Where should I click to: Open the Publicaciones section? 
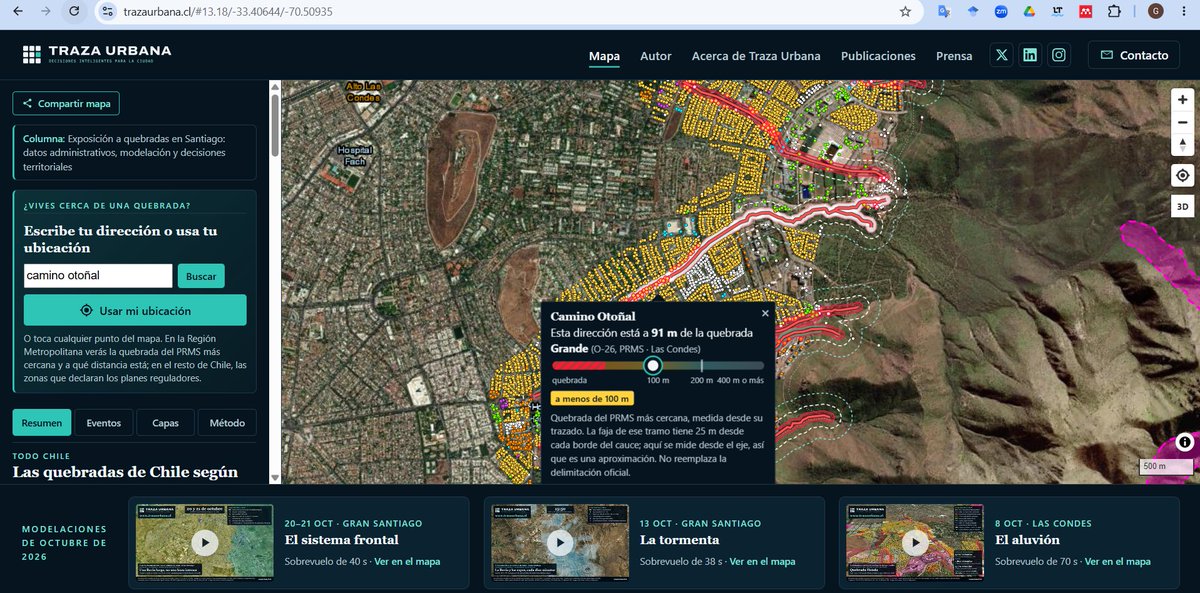click(878, 56)
